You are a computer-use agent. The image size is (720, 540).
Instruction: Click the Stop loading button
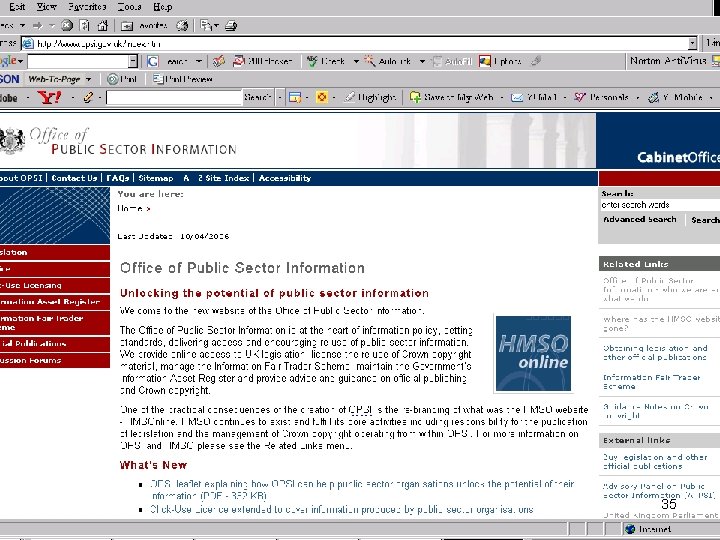(67, 26)
